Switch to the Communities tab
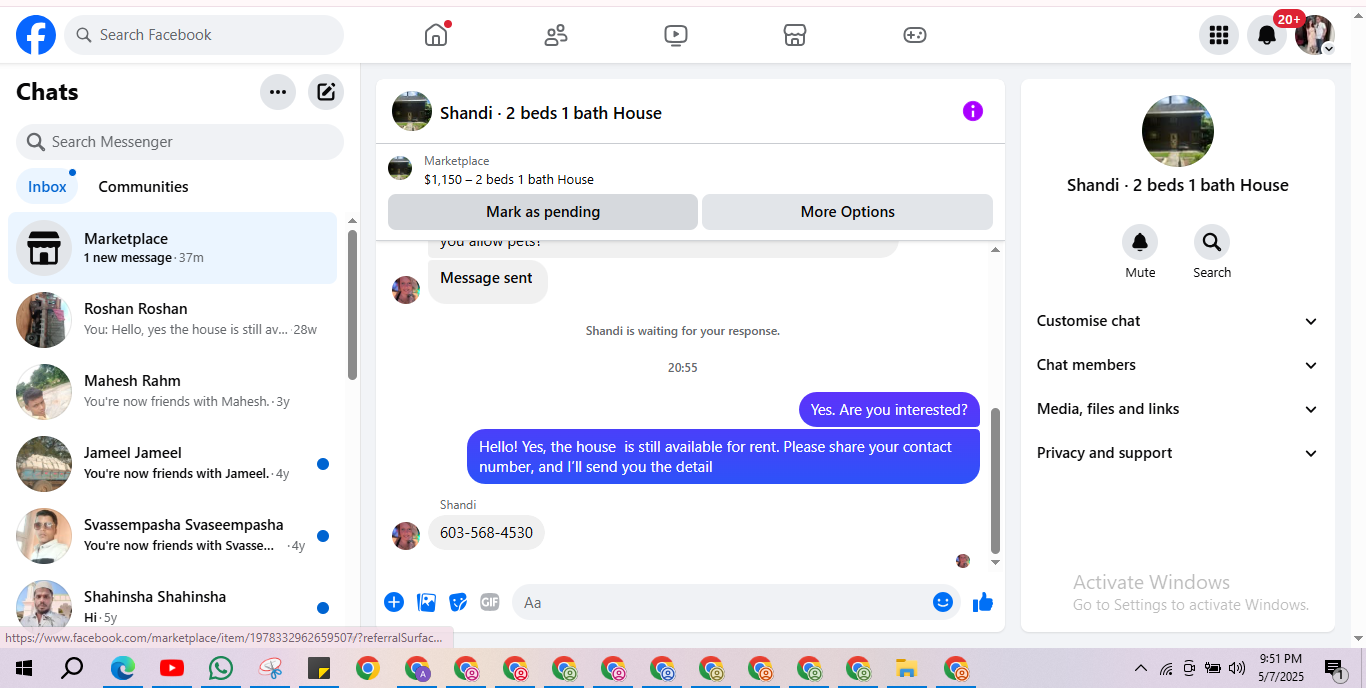This screenshot has width=1366, height=688. point(143,187)
